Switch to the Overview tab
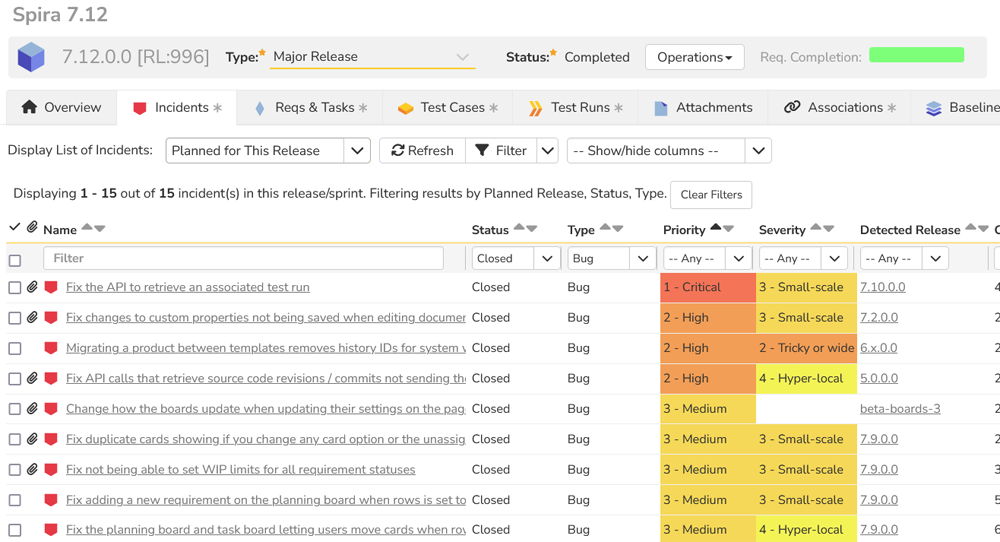1000x542 pixels. (61, 107)
